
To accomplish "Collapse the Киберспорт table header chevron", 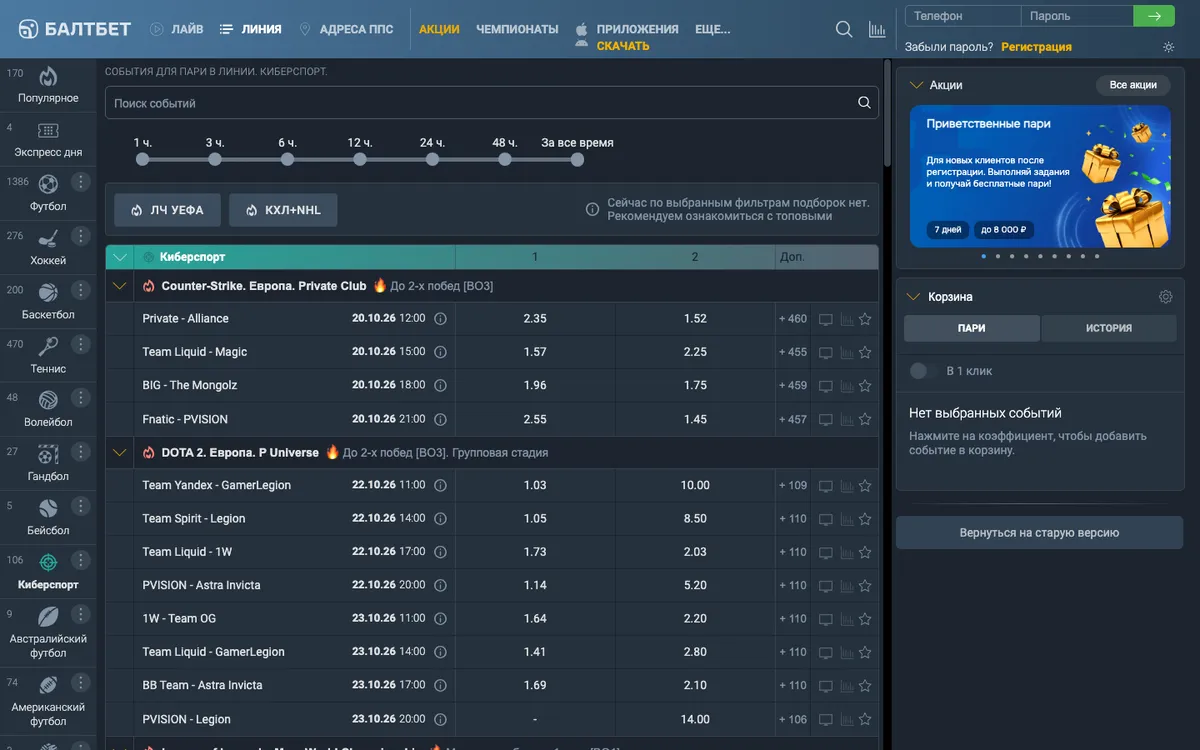I will pyautogui.click(x=120, y=257).
